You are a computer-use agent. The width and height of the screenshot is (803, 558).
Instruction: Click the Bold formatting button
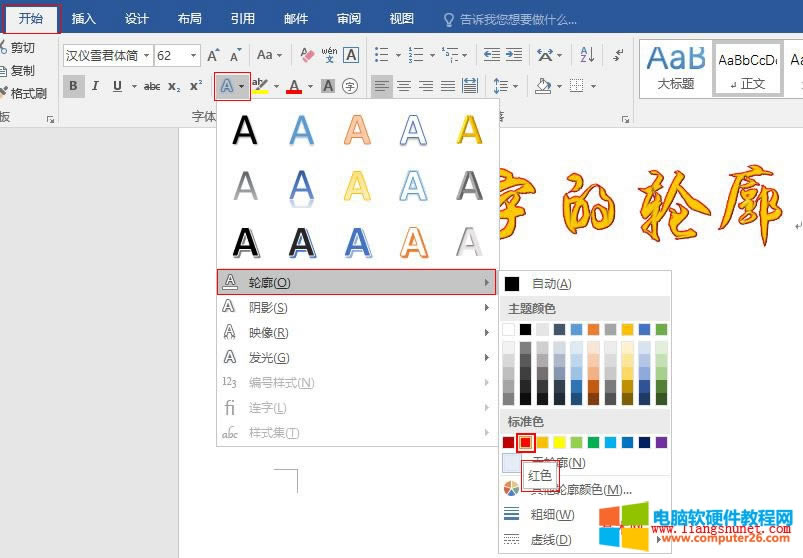[74, 87]
